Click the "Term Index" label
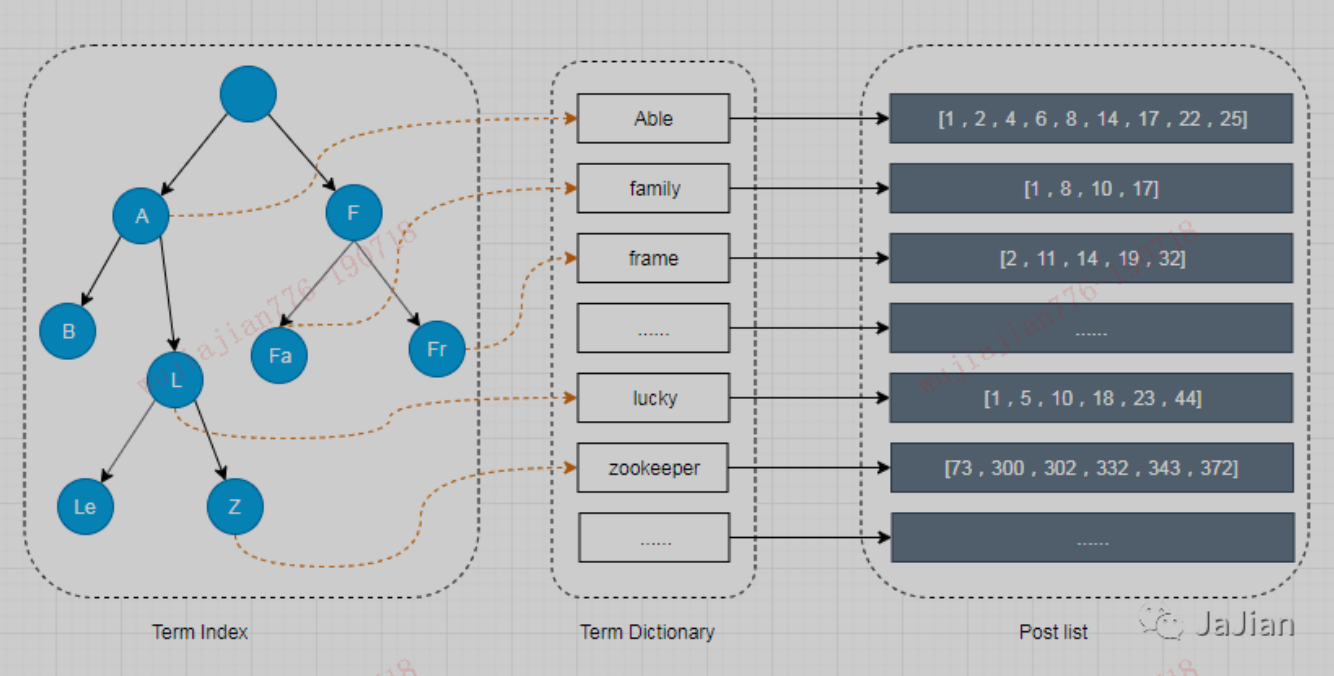The image size is (1334, 676). [x=200, y=632]
